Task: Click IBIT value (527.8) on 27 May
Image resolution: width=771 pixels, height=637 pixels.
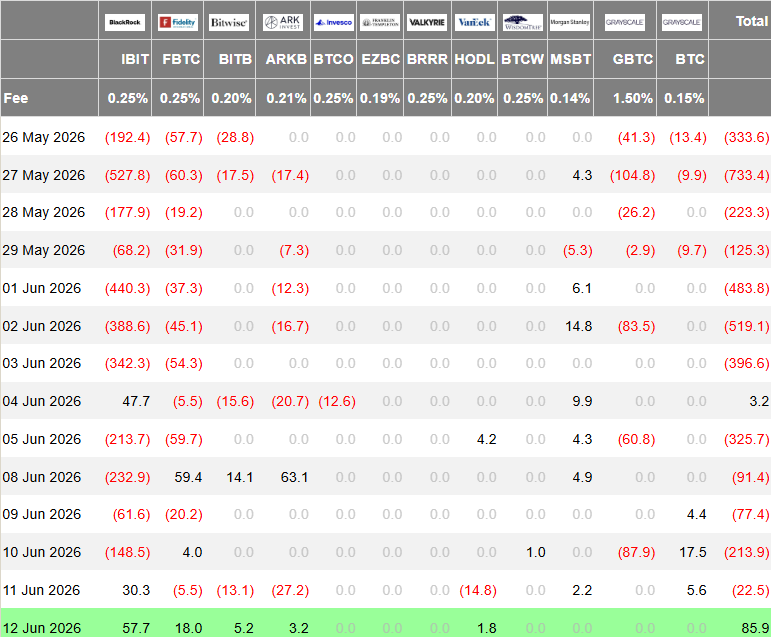Action: (127, 175)
